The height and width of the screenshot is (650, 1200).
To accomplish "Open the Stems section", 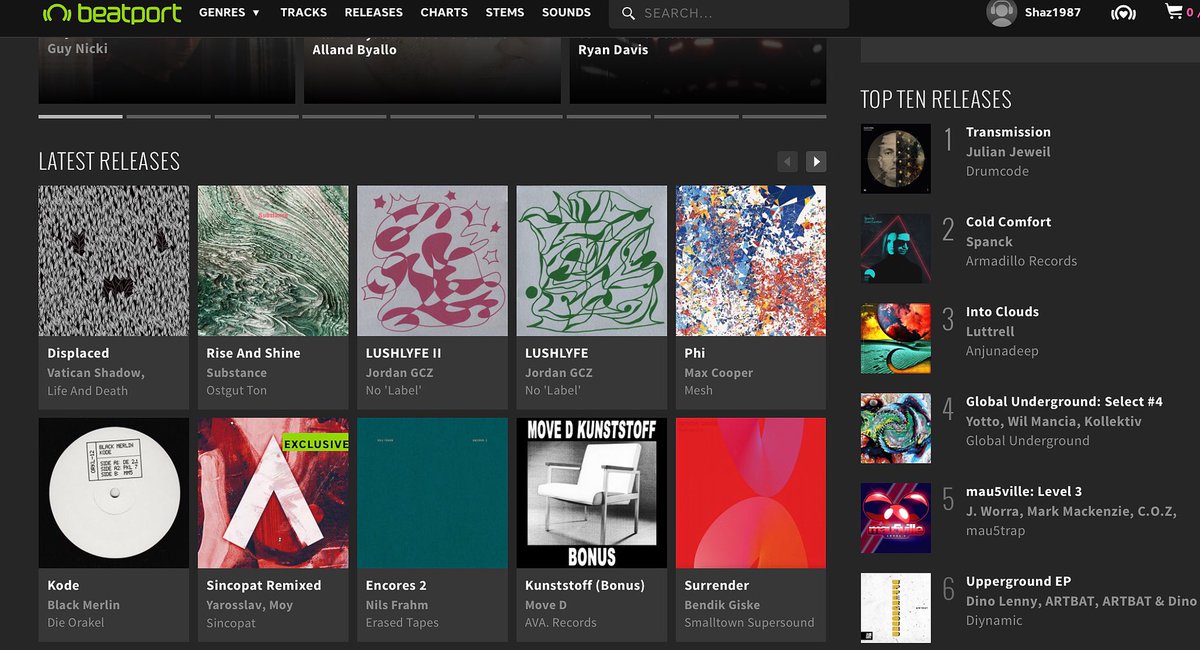I will pyautogui.click(x=505, y=13).
